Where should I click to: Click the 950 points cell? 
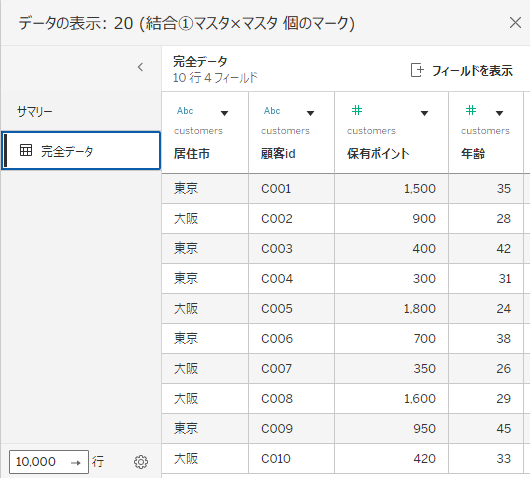click(x=391, y=429)
